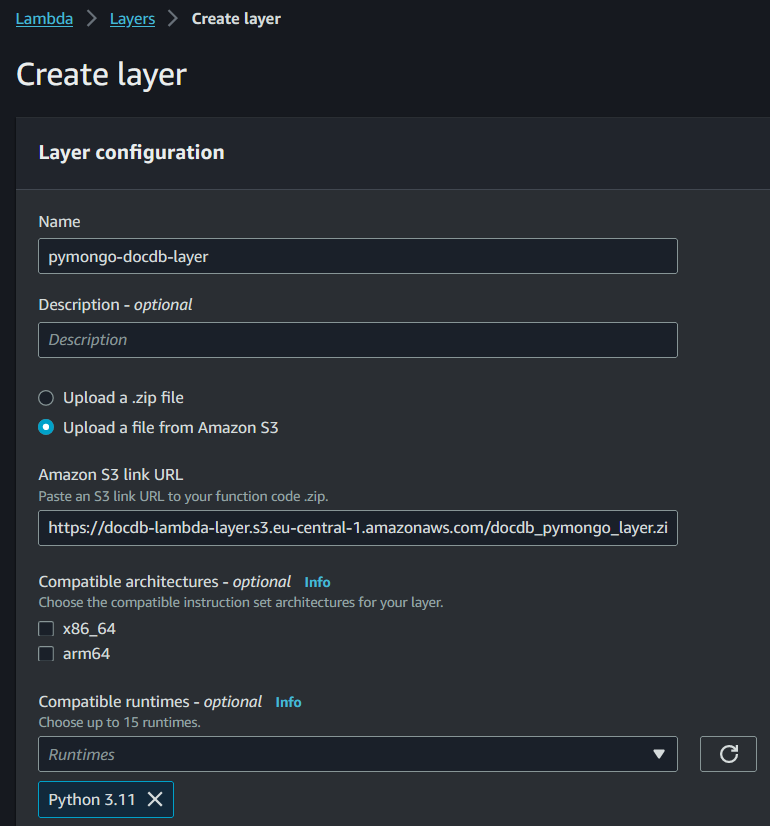Remove the Python 3.11 runtime token
The image size is (770, 826).
tap(155, 799)
